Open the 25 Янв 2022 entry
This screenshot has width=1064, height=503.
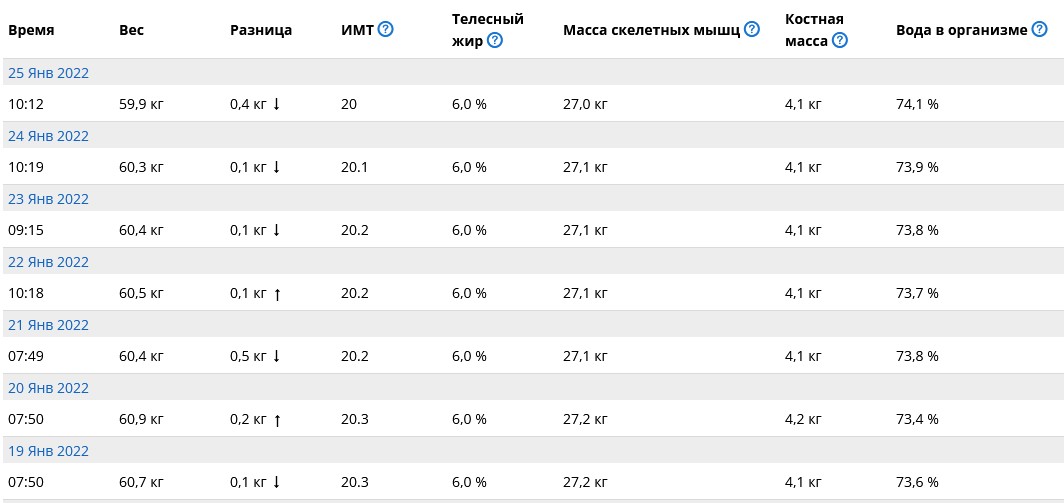pyautogui.click(x=48, y=73)
